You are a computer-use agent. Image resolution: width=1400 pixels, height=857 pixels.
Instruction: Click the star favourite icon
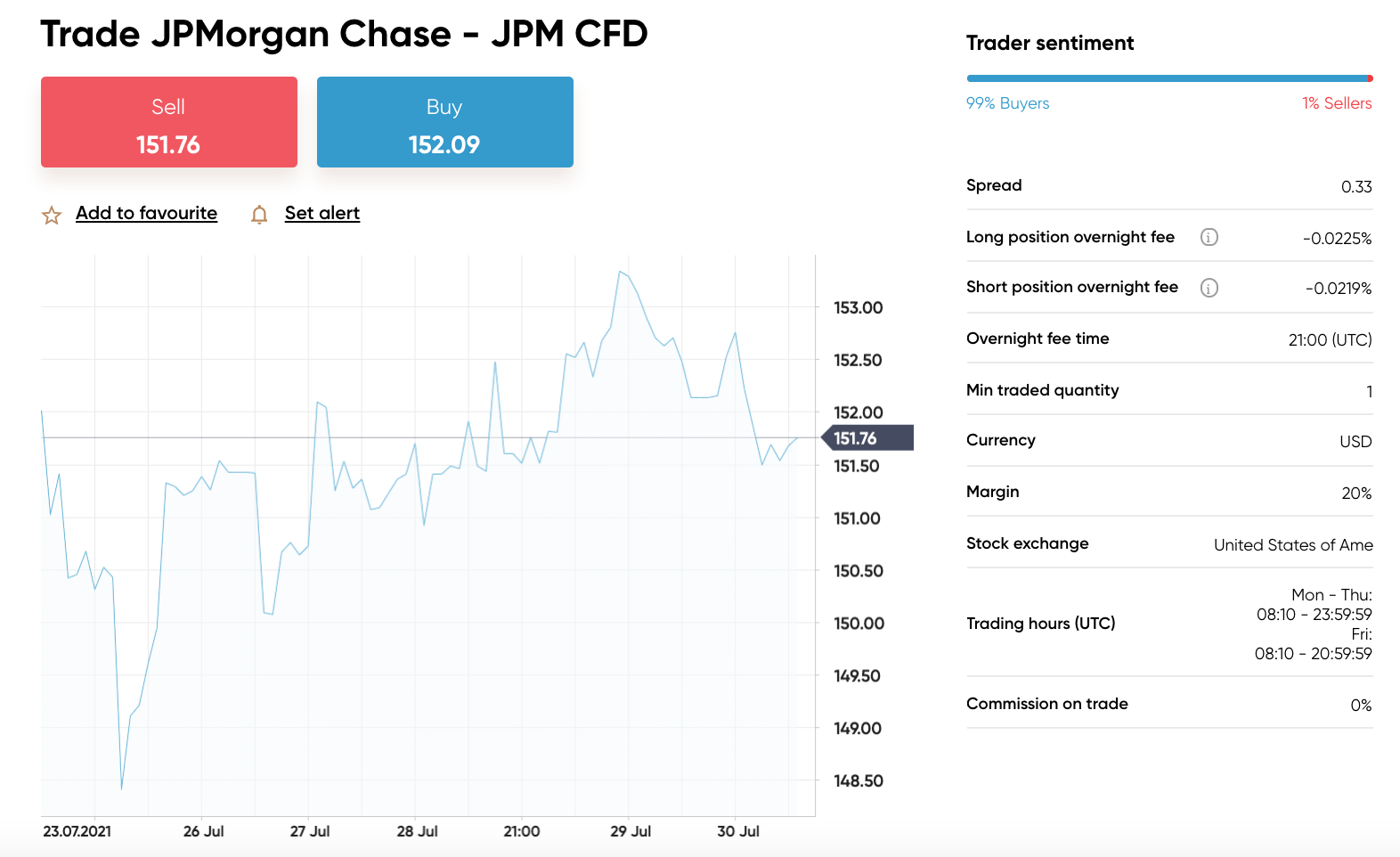click(x=52, y=215)
